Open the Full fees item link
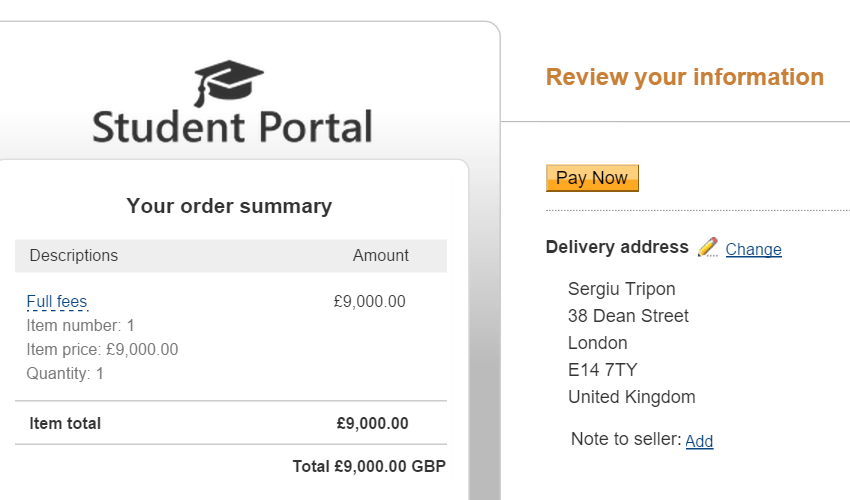 tap(57, 302)
